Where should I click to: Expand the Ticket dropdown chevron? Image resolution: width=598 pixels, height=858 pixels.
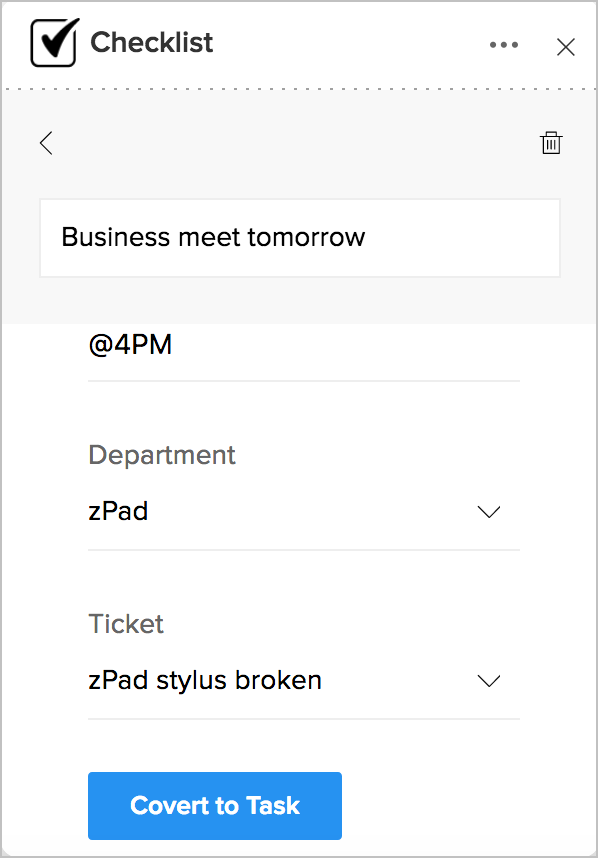[x=489, y=681]
